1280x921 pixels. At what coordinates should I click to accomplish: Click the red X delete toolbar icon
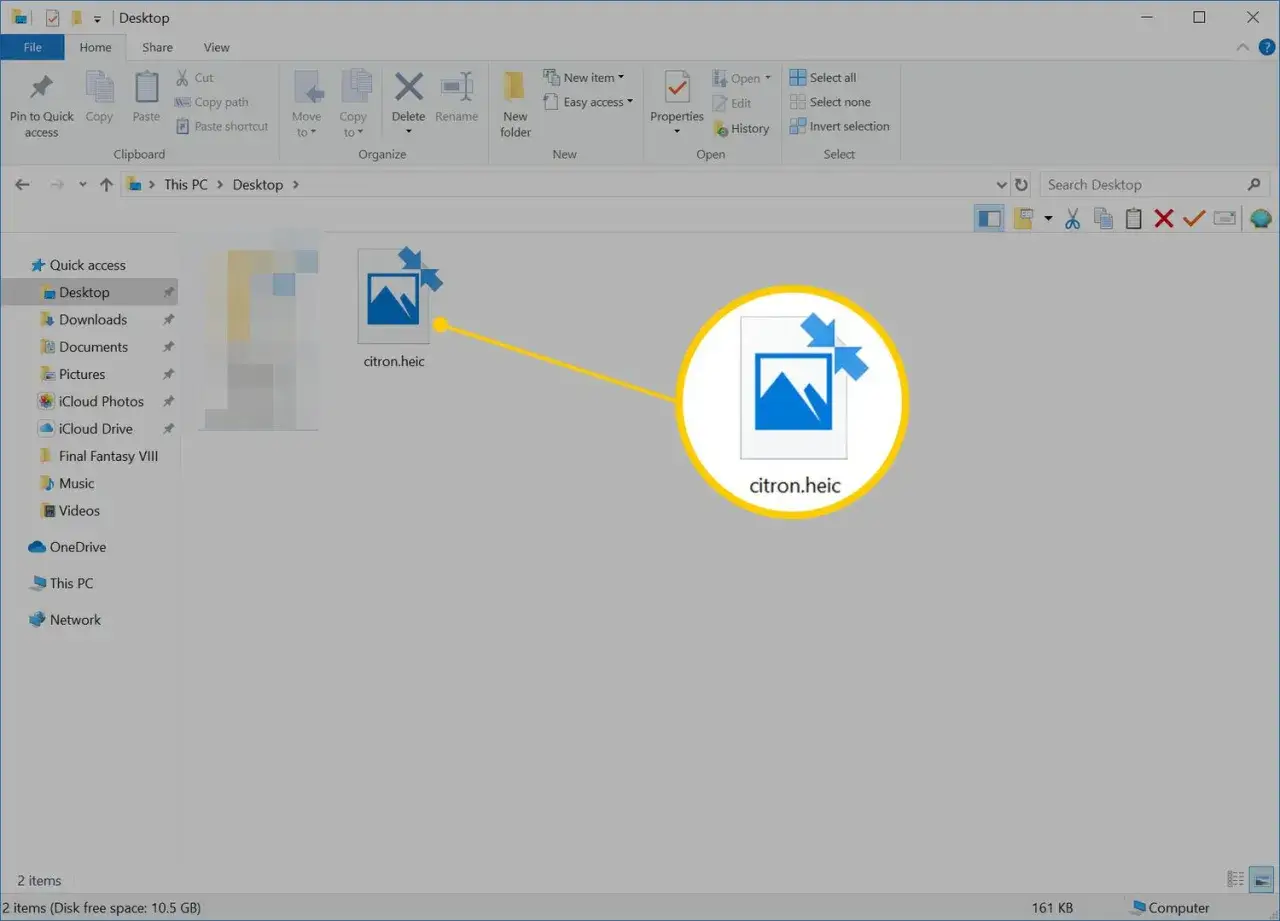(1163, 219)
